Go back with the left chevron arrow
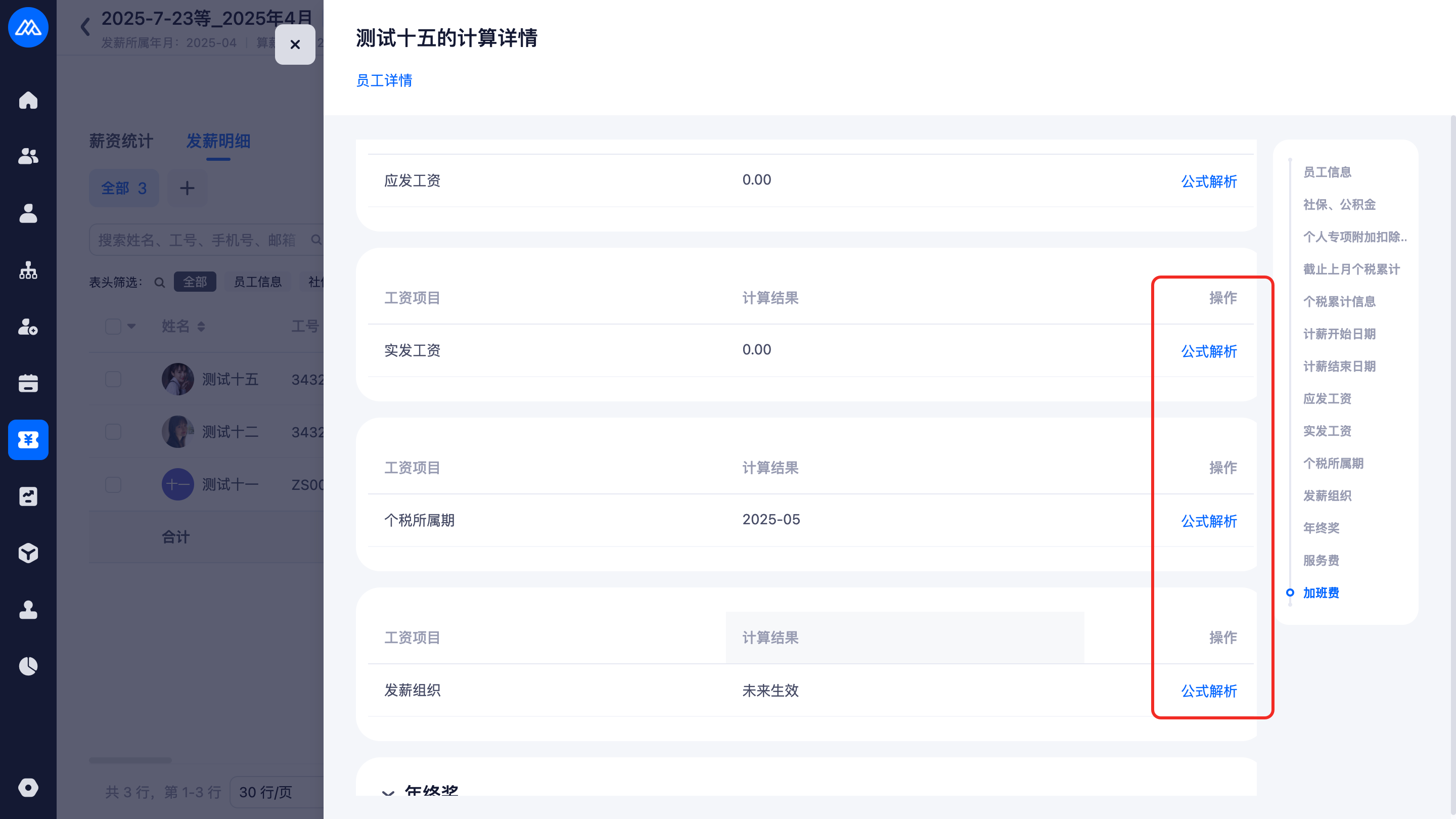 (85, 27)
